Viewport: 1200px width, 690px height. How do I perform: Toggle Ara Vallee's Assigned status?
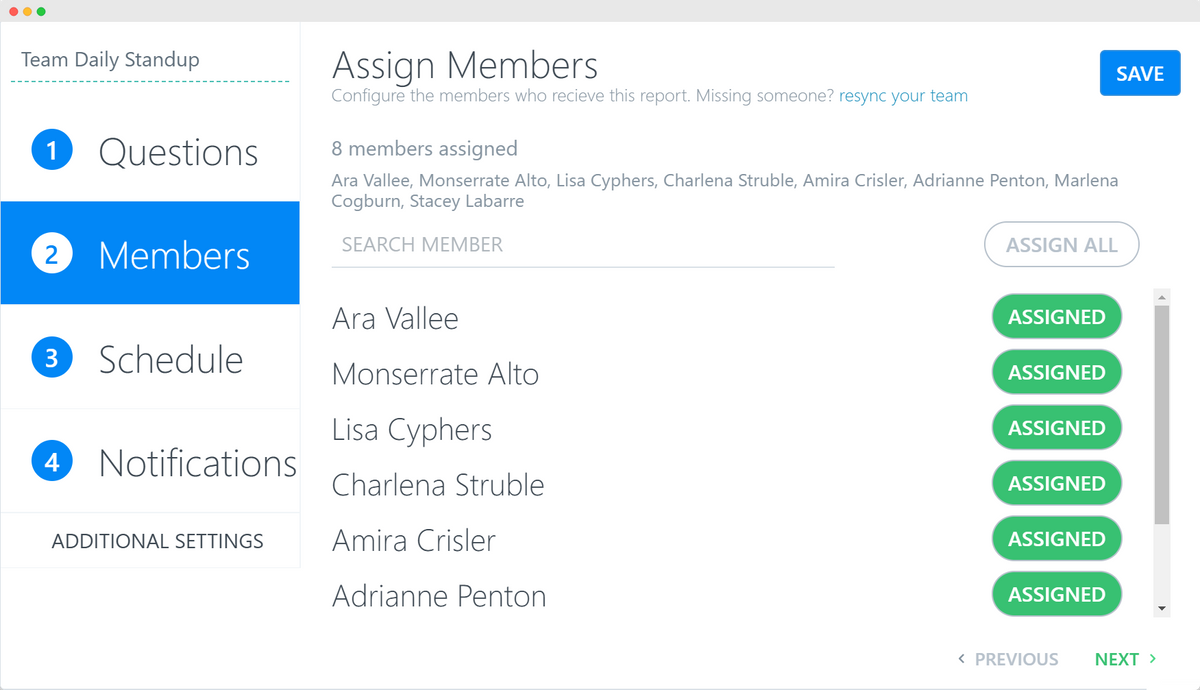[1056, 317]
